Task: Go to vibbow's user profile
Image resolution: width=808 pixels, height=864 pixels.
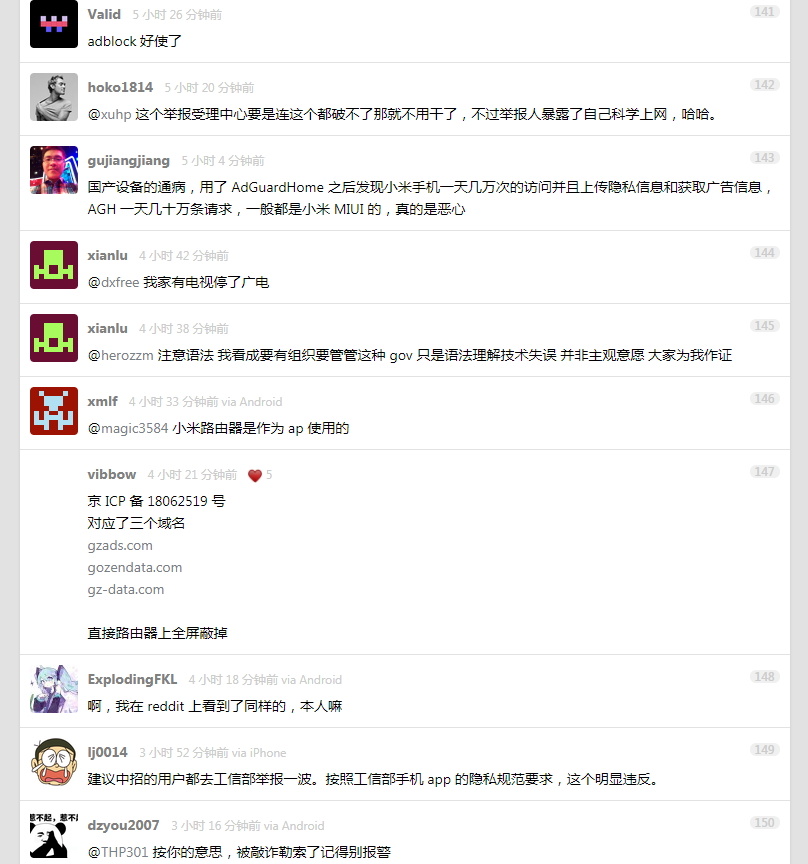Action: pyautogui.click(x=111, y=474)
